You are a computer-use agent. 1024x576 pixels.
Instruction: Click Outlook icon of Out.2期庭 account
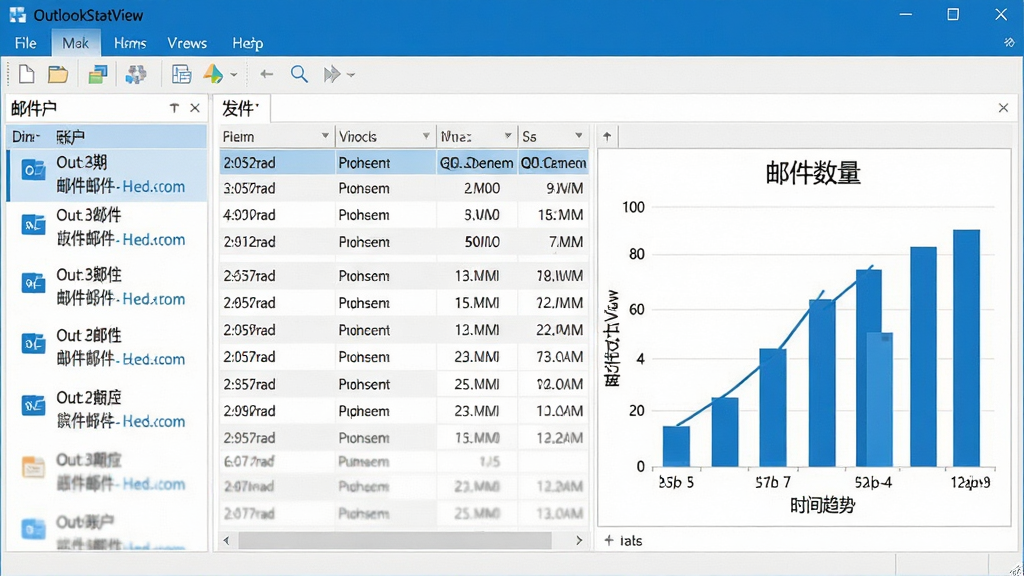pos(33,406)
